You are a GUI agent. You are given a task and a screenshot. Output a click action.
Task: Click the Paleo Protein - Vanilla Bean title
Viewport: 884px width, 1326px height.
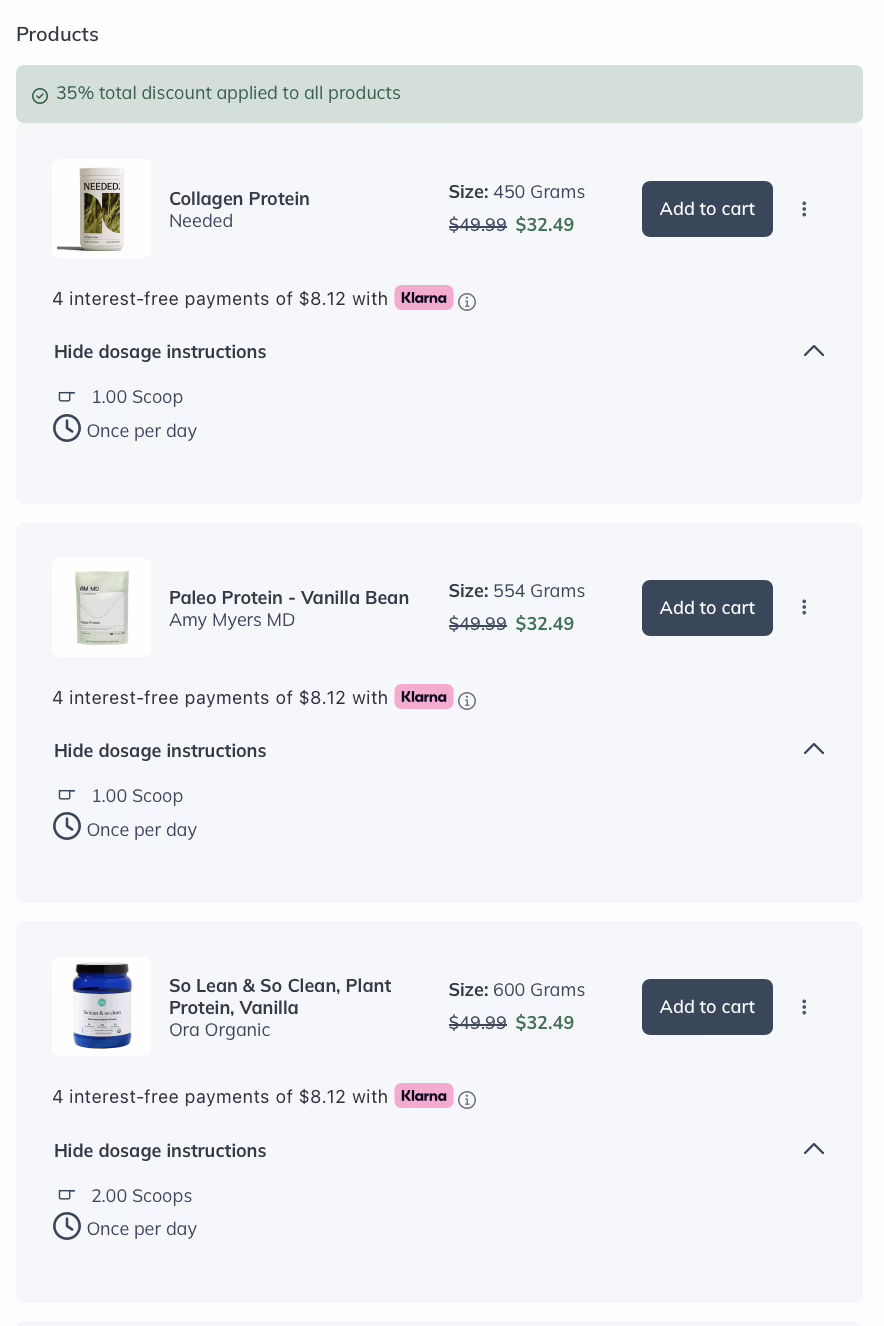pos(289,598)
